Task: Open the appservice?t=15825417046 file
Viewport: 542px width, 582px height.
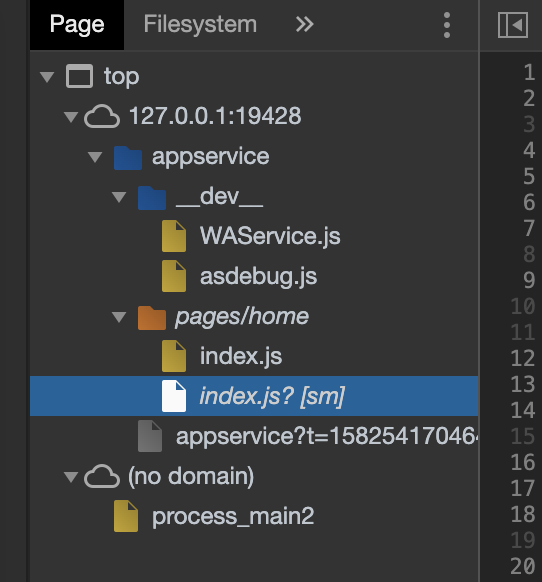Action: point(327,436)
